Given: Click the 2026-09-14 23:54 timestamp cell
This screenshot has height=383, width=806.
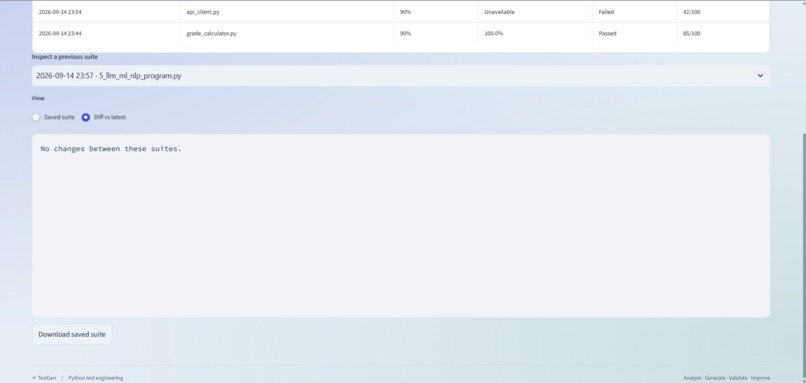Looking at the screenshot, I should [x=106, y=12].
